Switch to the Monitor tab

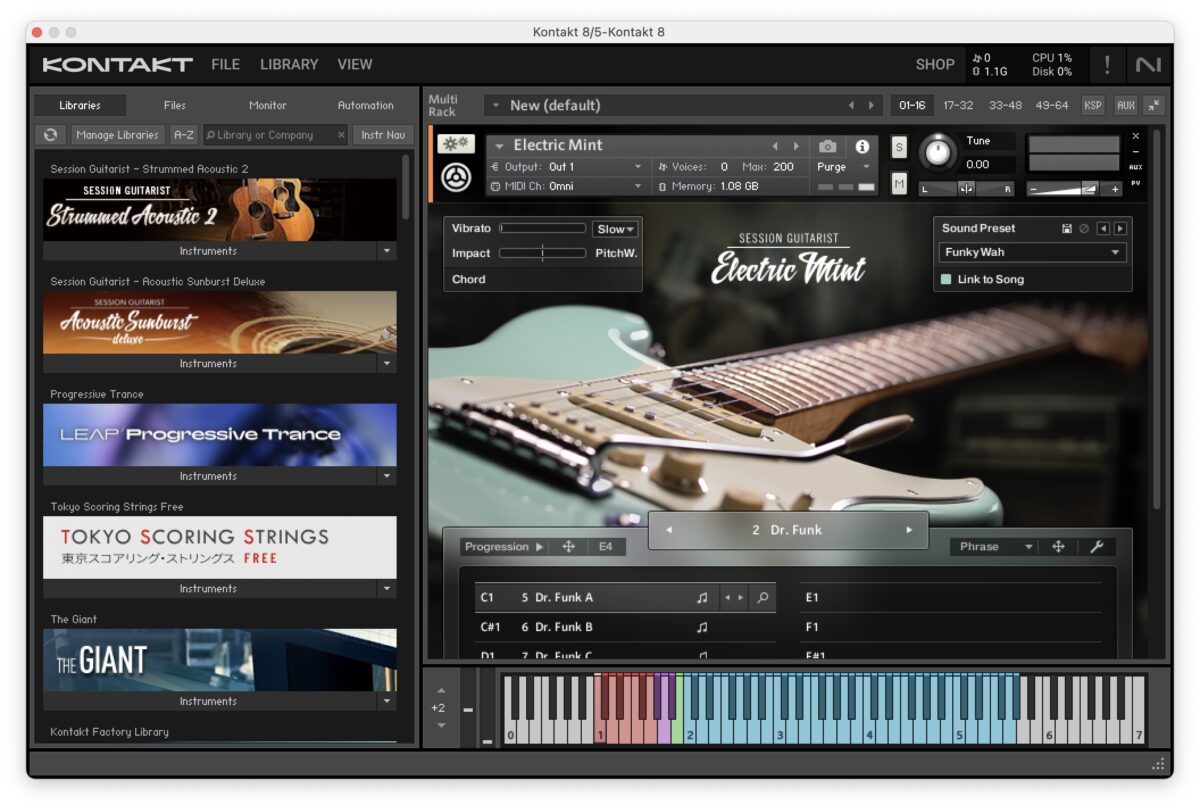(x=267, y=105)
